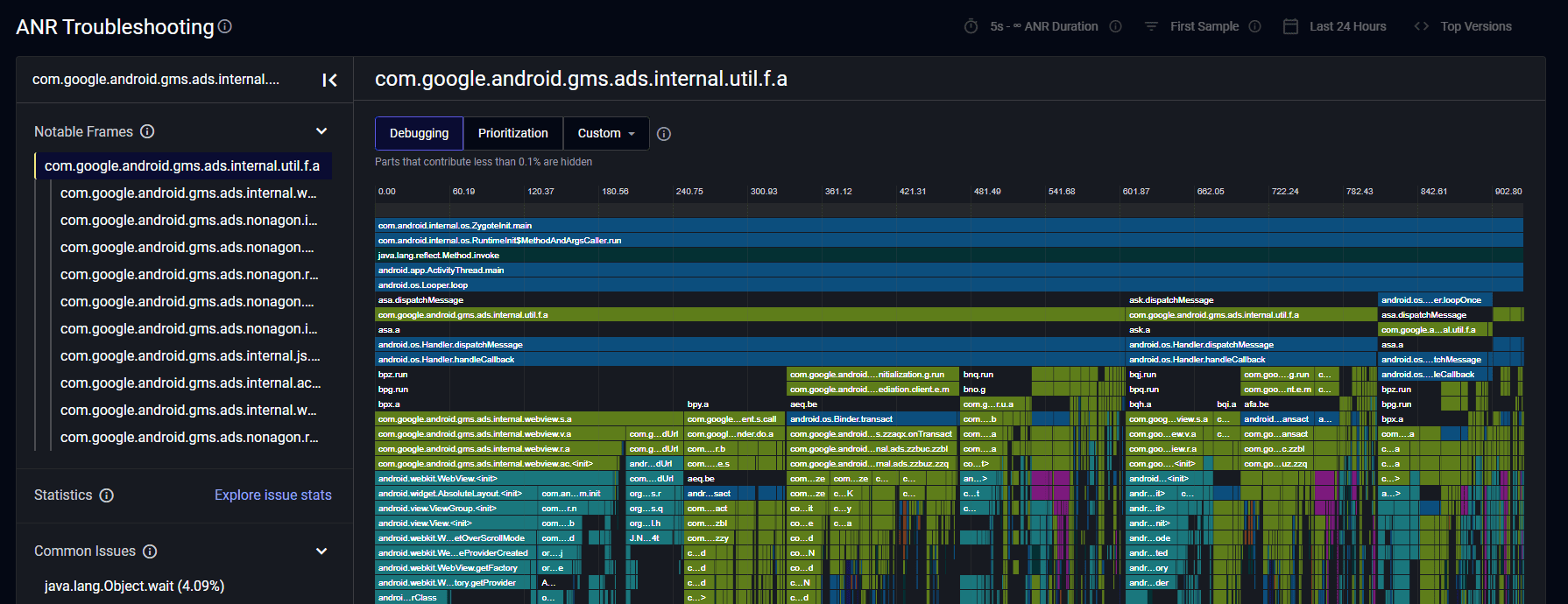
Task: Click the bnq.run flame bar
Action: (995, 375)
